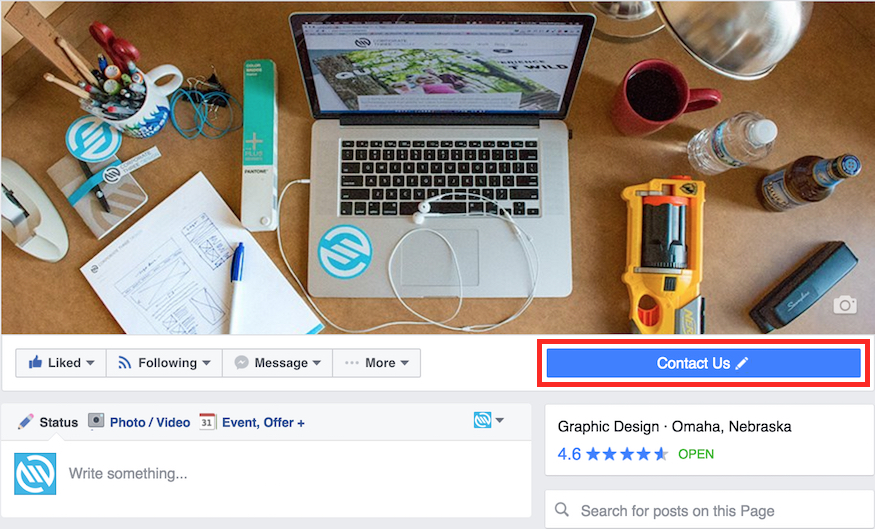Click the camera icon on cover photo
Screen dimensions: 875x529
845,305
